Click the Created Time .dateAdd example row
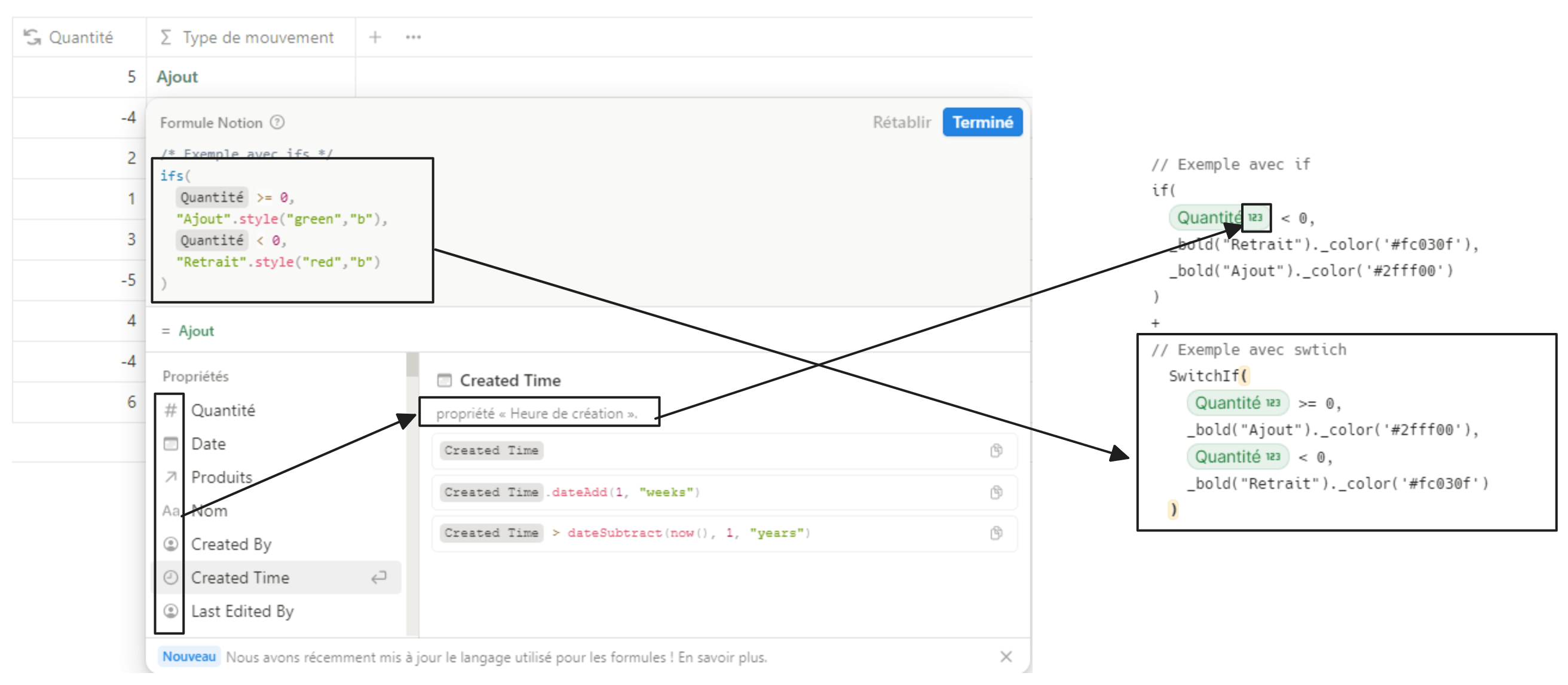 [724, 492]
